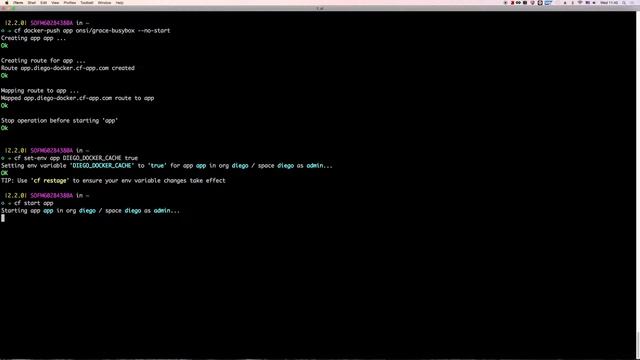The width and height of the screenshot is (640, 360).
Task: Click the 'cf start app' command line
Action: click(x=33, y=203)
